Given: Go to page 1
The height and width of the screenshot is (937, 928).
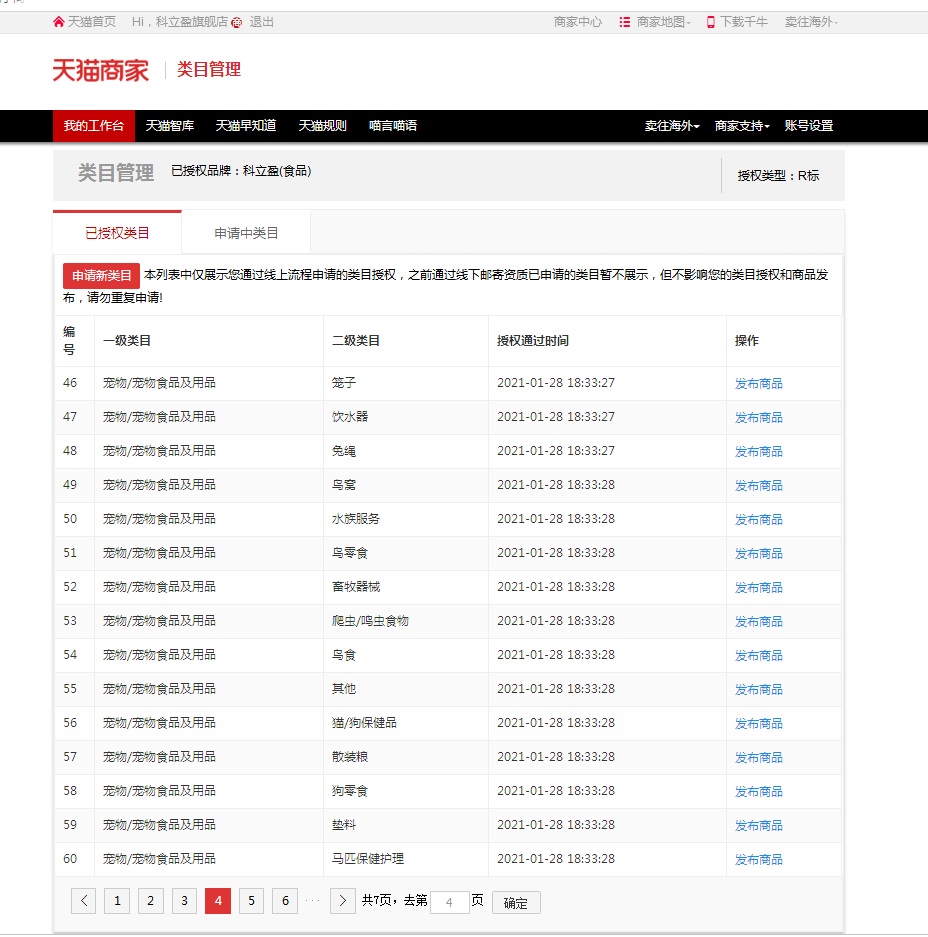Looking at the screenshot, I should [117, 901].
